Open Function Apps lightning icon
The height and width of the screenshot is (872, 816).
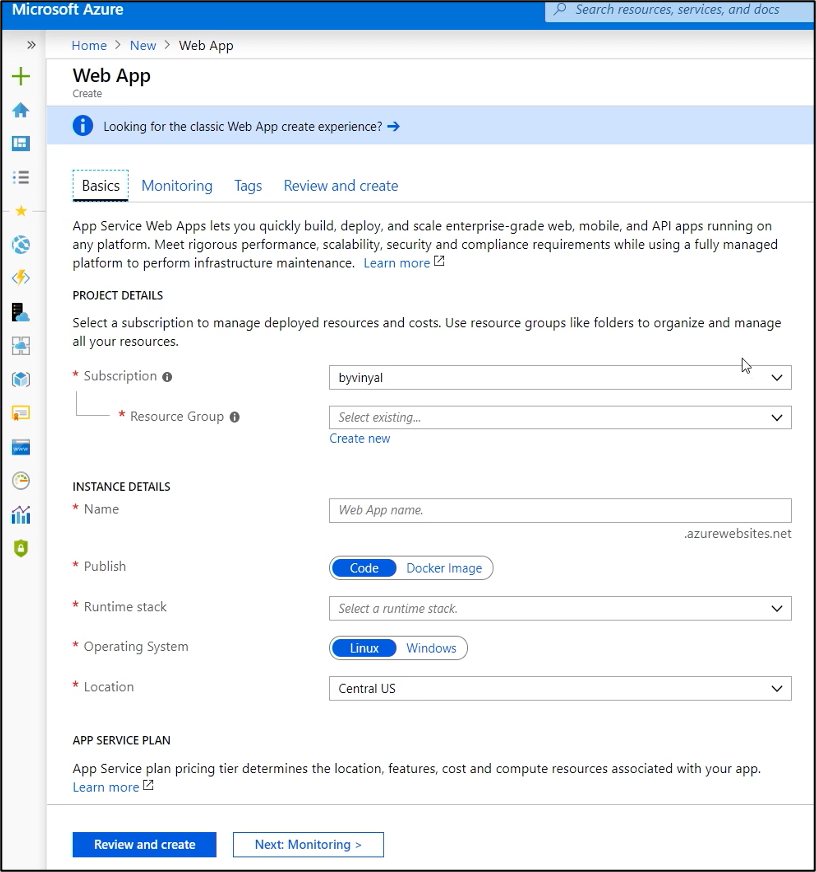click(x=20, y=278)
